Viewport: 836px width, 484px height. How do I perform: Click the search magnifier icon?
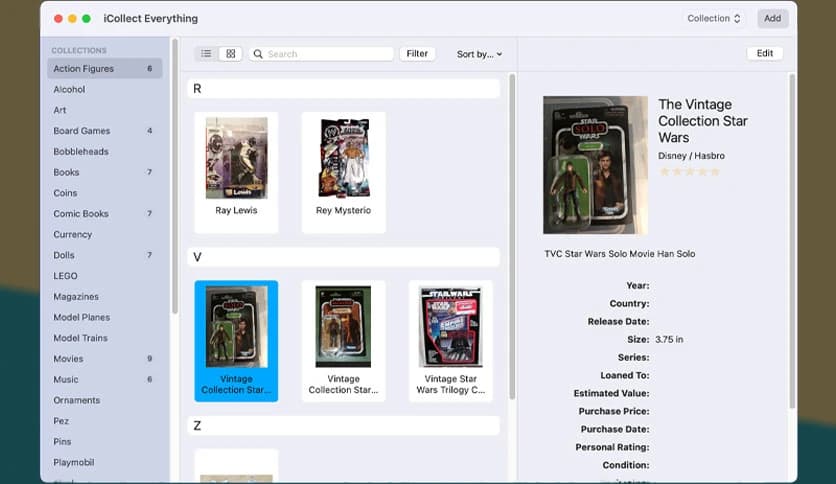pos(258,54)
